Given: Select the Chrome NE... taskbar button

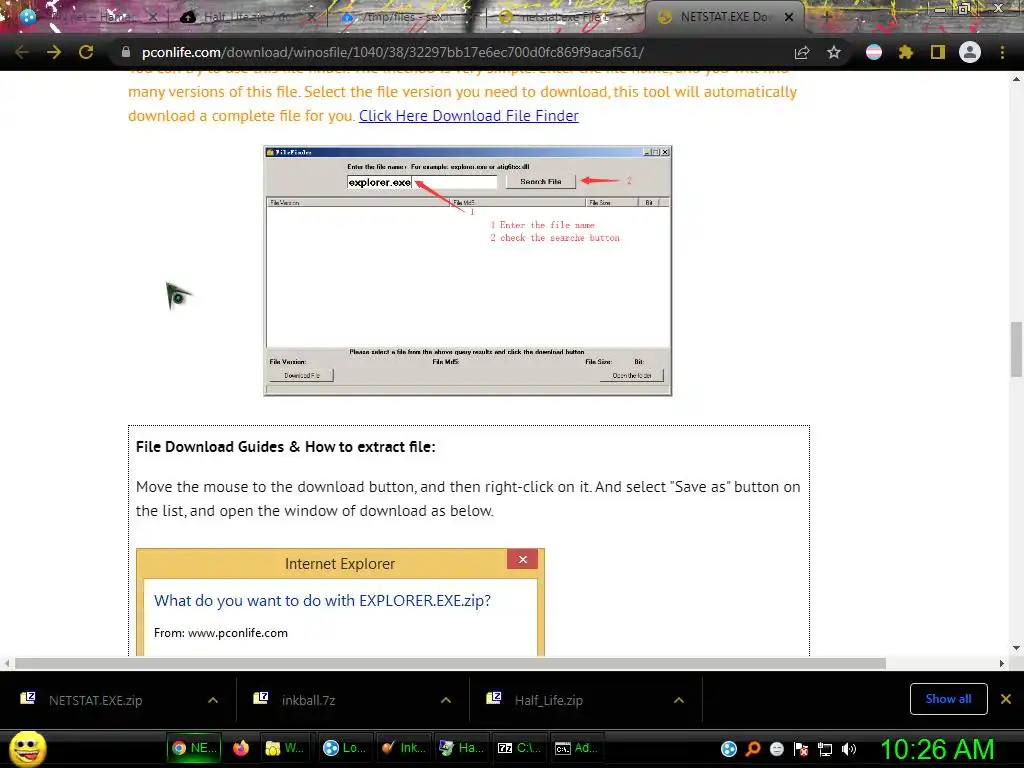Looking at the screenshot, I should click(194, 748).
